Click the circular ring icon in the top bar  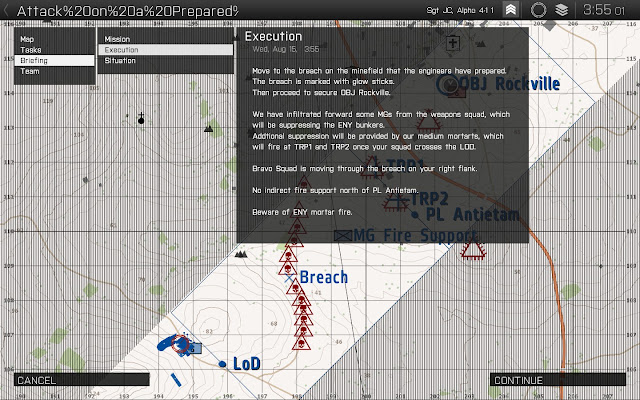[538, 10]
